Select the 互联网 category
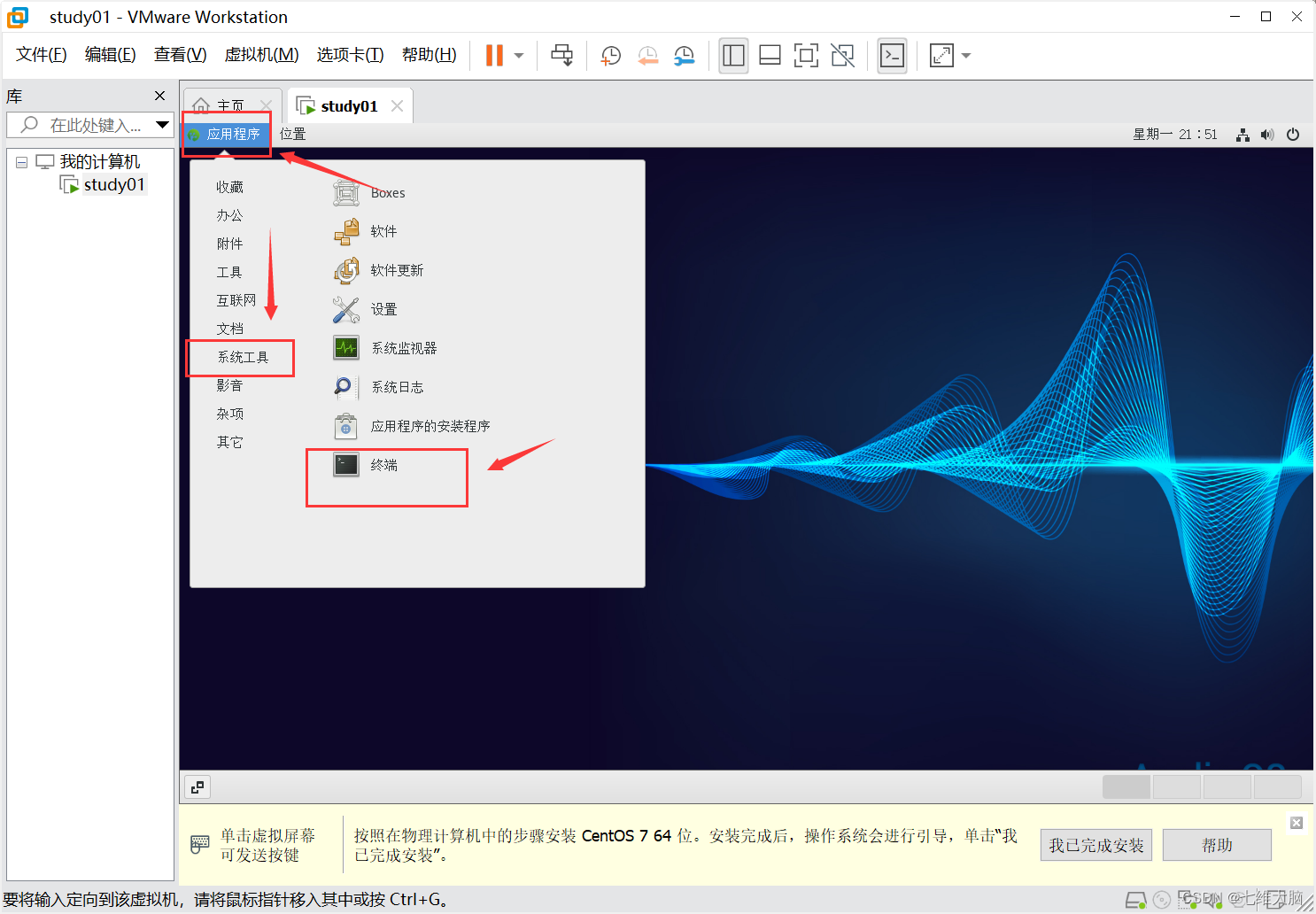Screen dimensions: 1316x914 click(236, 300)
